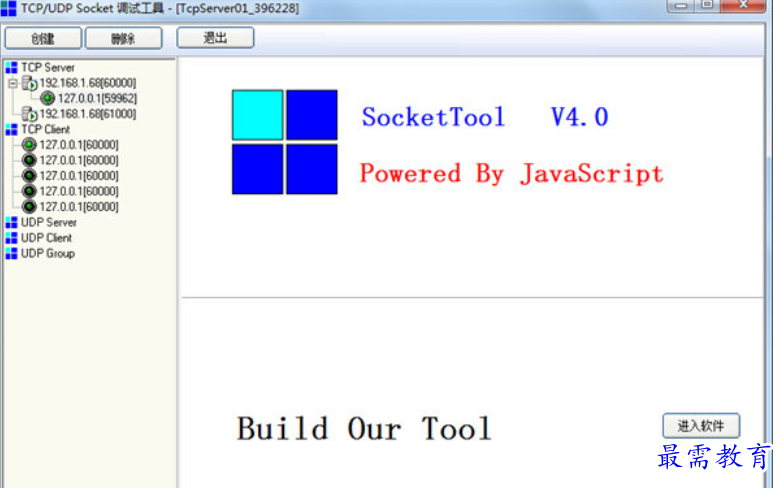The width and height of the screenshot is (779, 488).
Task: Click the 进入软件 button
Action: pos(701,426)
